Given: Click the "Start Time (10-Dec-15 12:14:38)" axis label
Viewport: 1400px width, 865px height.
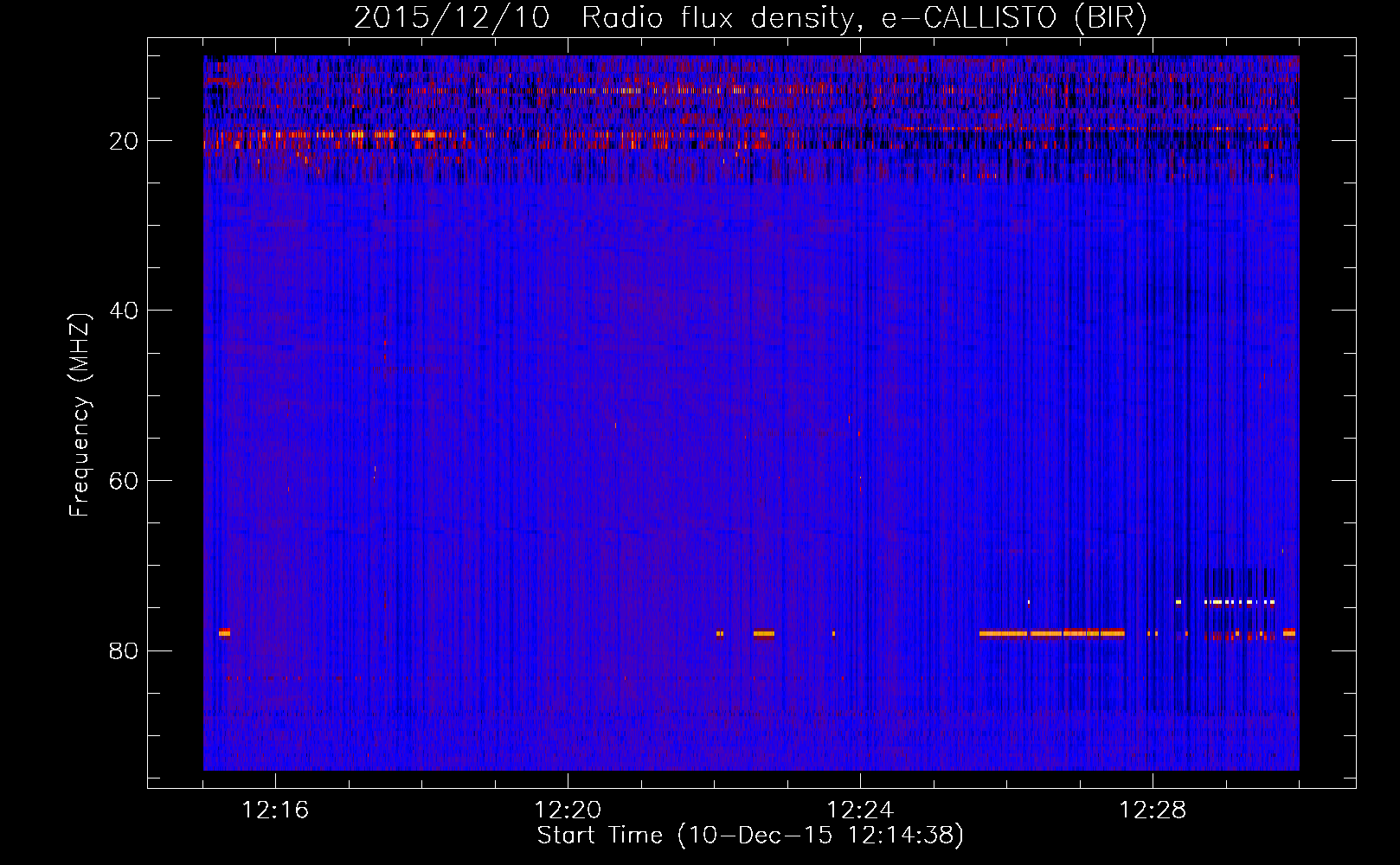Looking at the screenshot, I should pyautogui.click(x=750, y=836).
